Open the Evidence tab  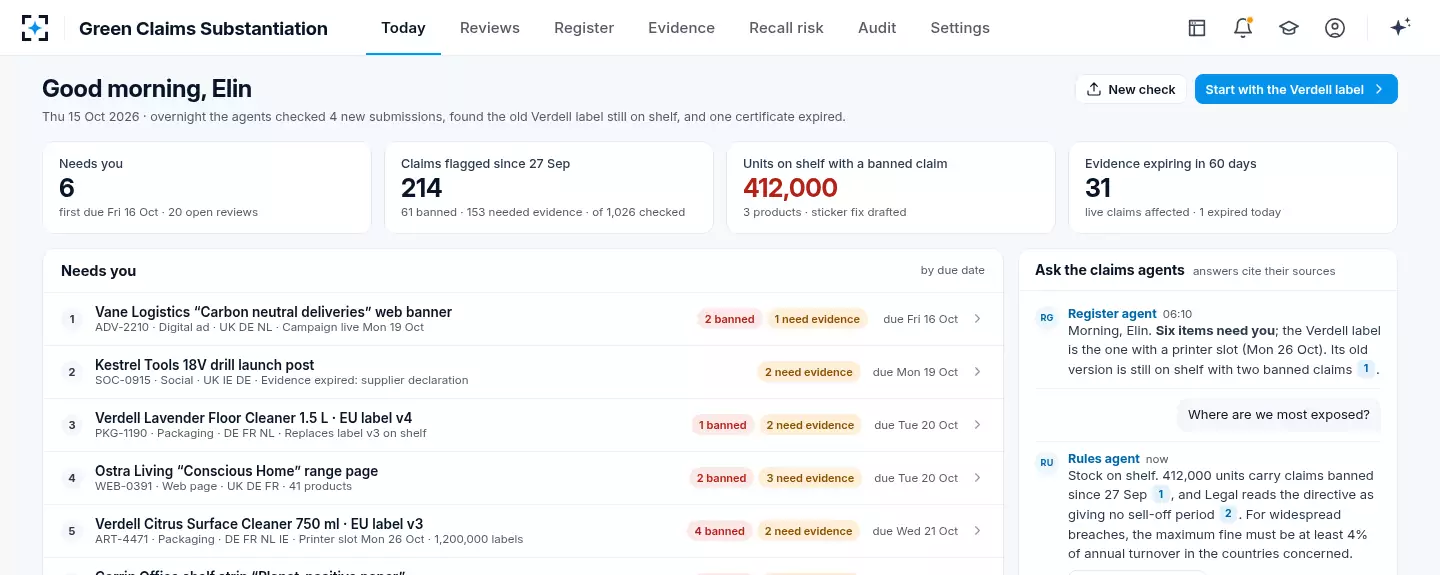(x=681, y=28)
